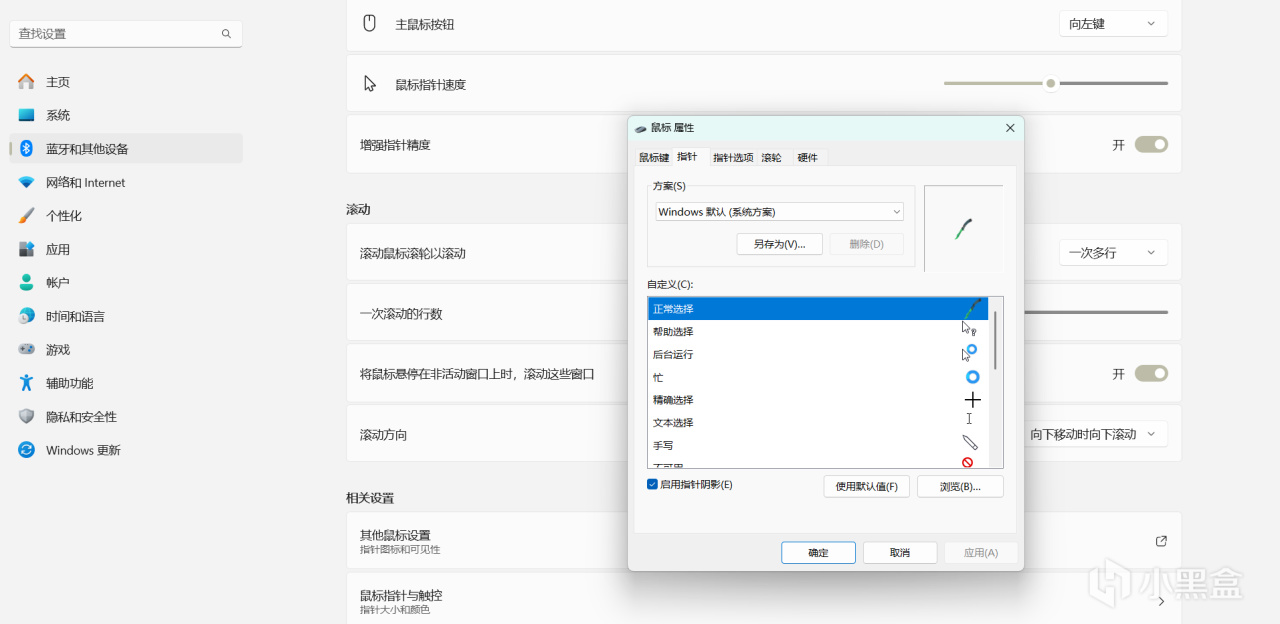
Task: Click the I-beam cursor icon for 文本选择
Action: point(969,419)
